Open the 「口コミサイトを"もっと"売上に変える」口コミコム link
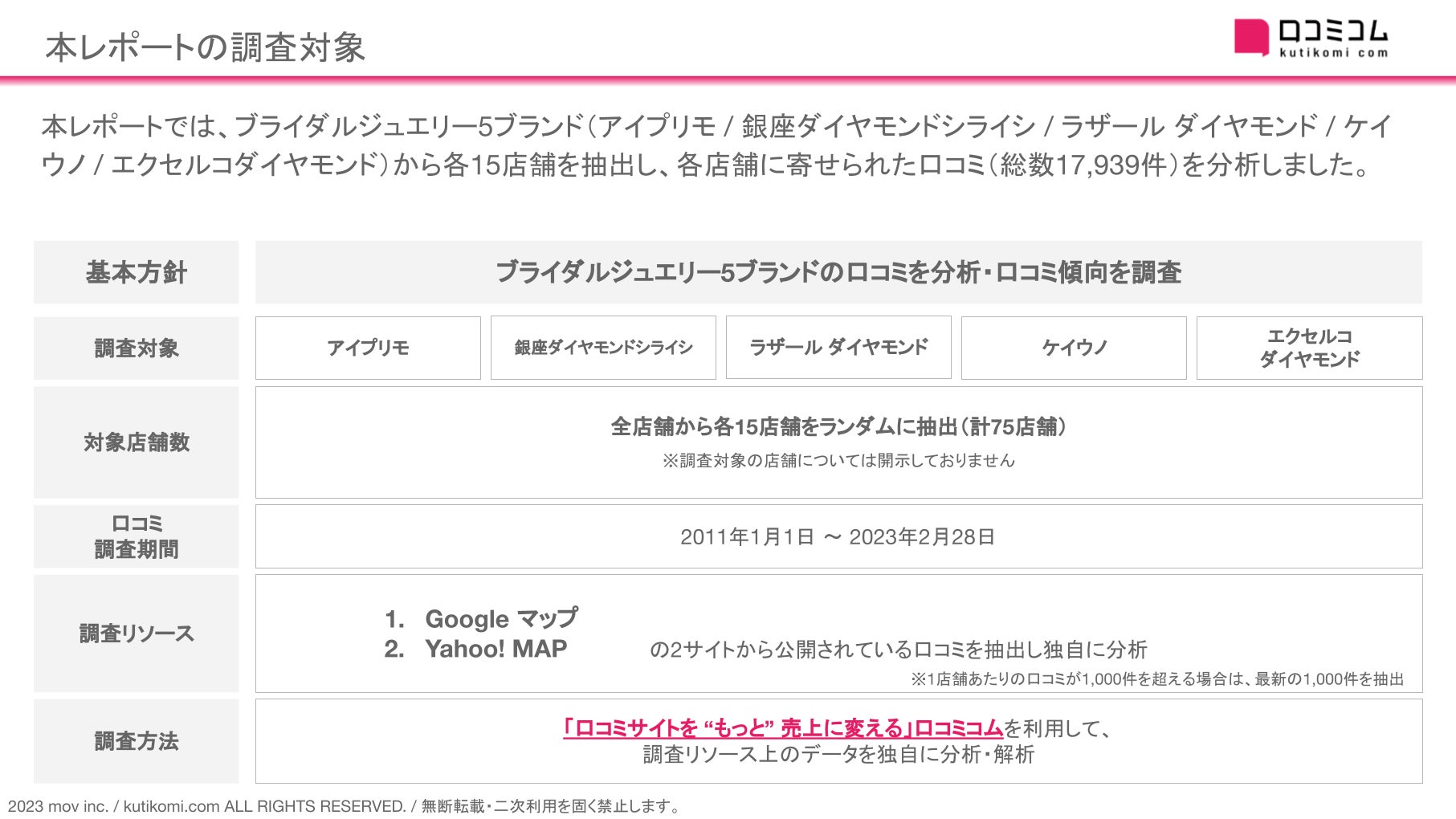This screenshot has height=819, width=1456. pyautogui.click(x=783, y=728)
